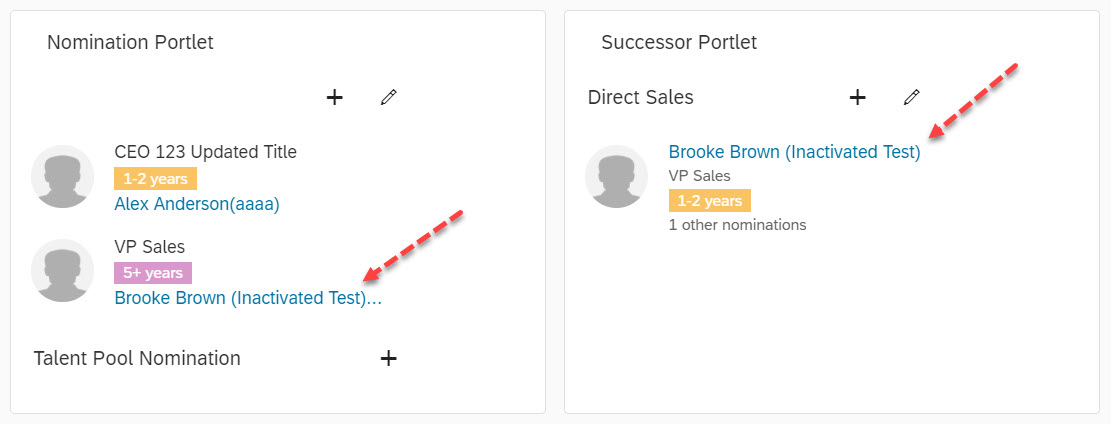Viewport: 1111px width, 424px height.
Task: Click the VP Sales position title in Nomination Portlet
Action: click(x=150, y=247)
